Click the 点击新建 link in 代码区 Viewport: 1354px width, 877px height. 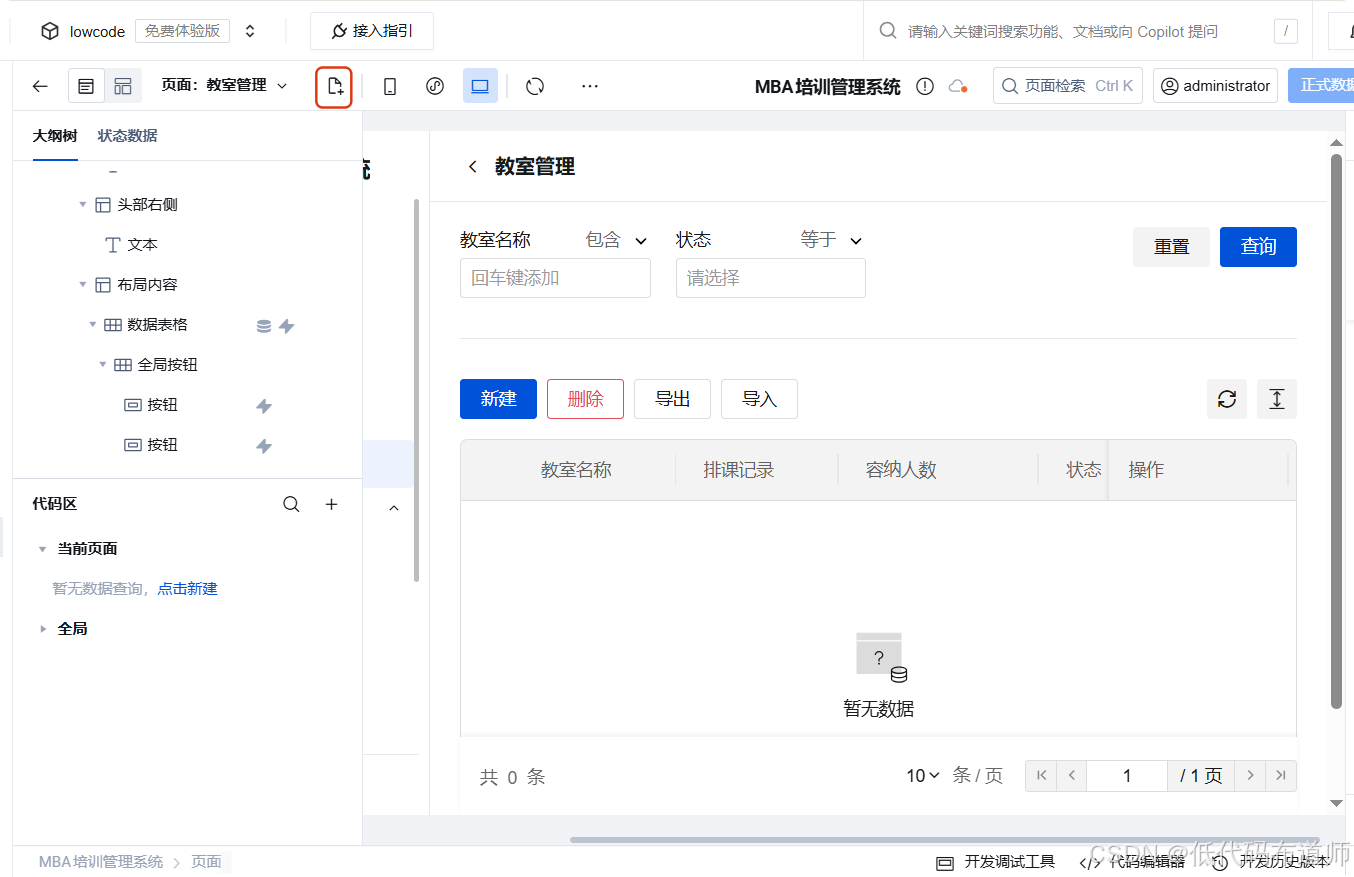(x=187, y=588)
